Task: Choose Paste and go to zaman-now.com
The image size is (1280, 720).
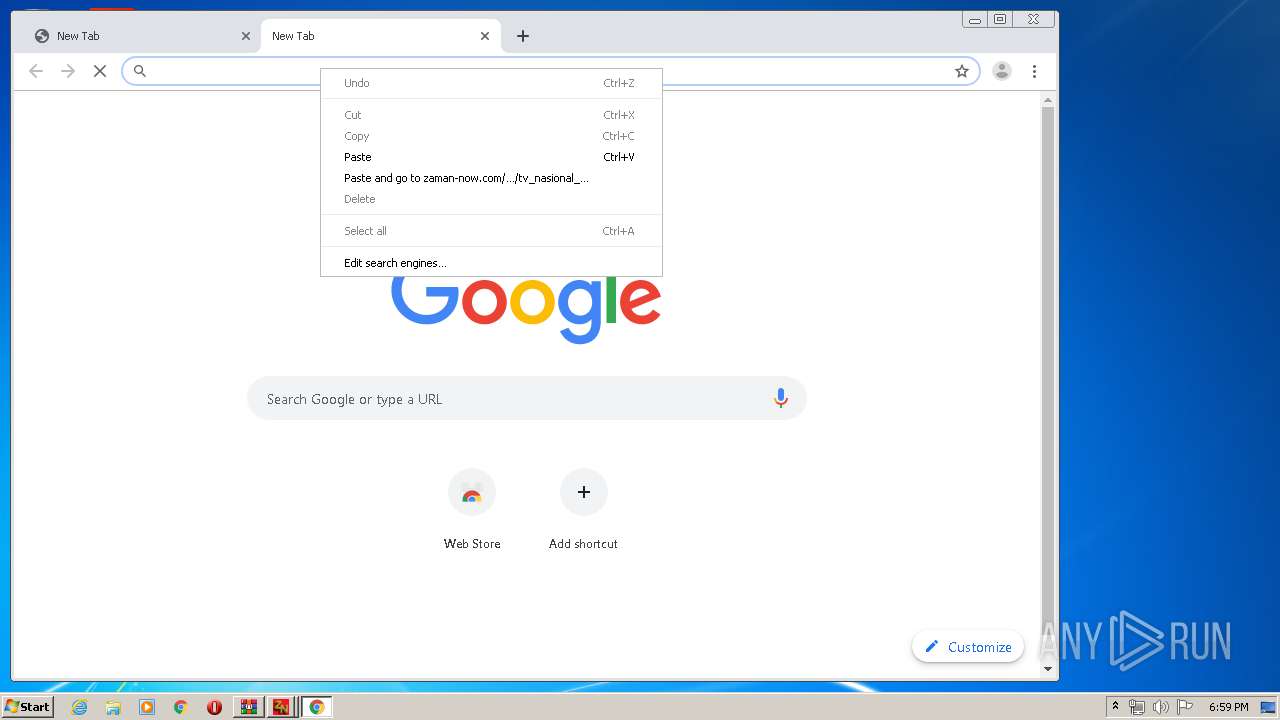Action: (x=491, y=178)
